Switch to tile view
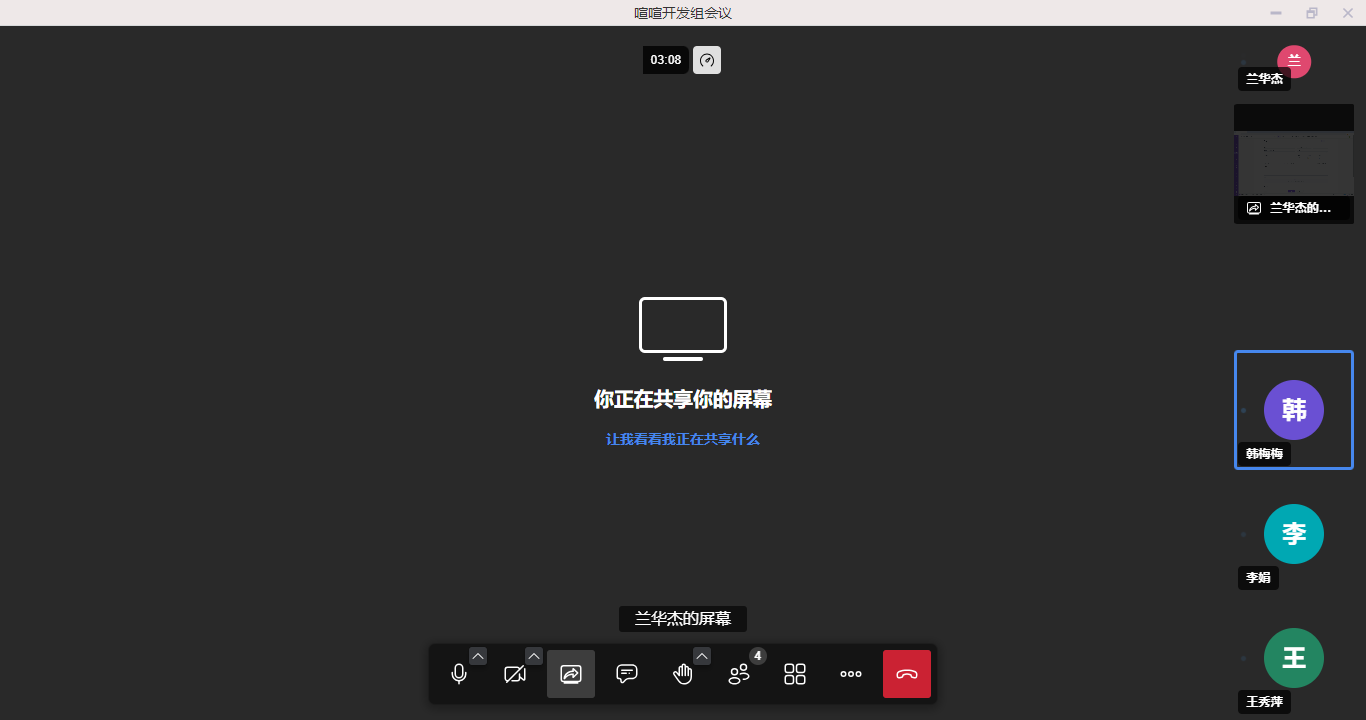This screenshot has width=1366, height=720. (795, 674)
